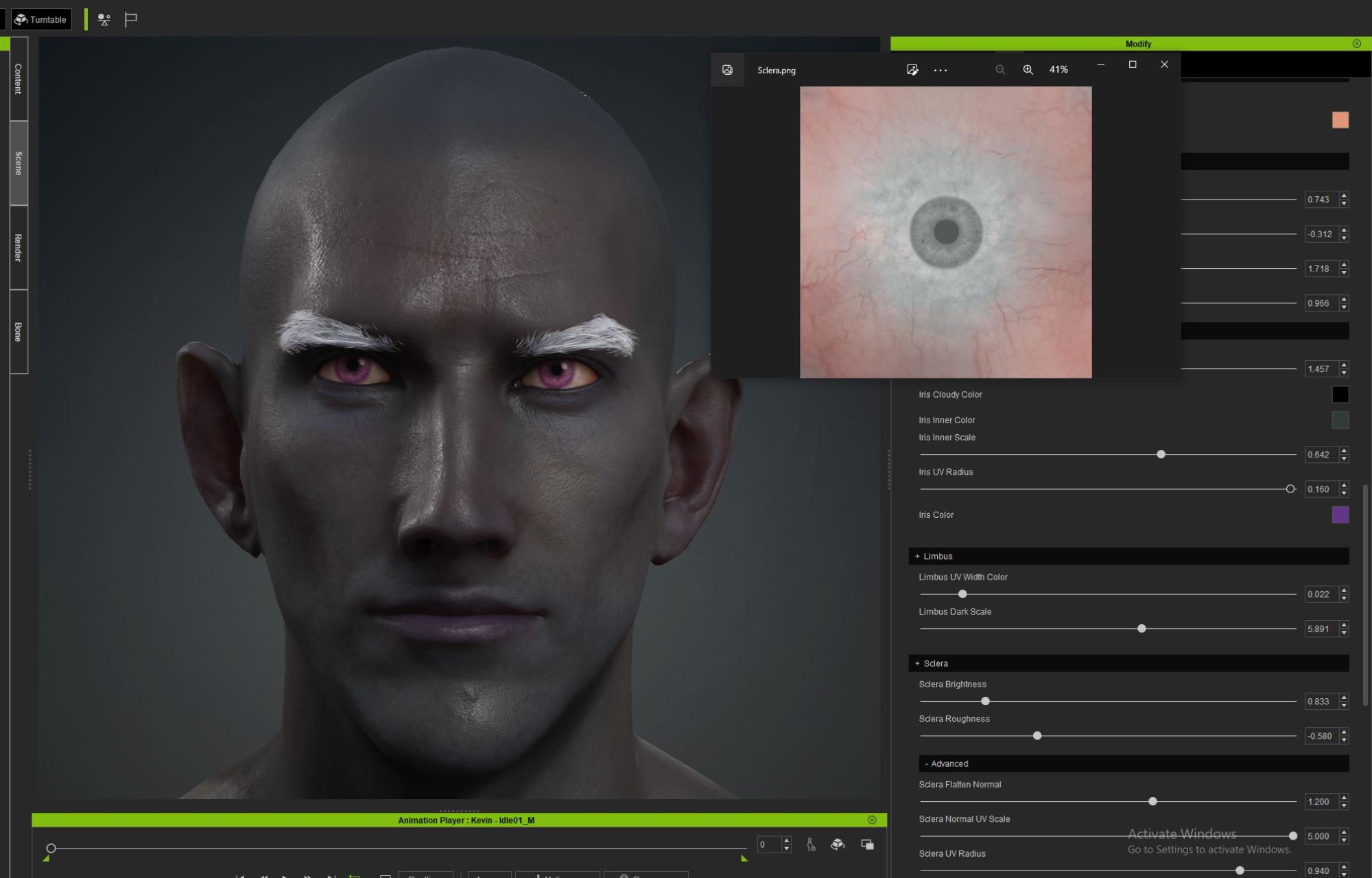The width and height of the screenshot is (1372, 878).
Task: Click the cube rotate icon in Animation Player
Action: tap(838, 844)
